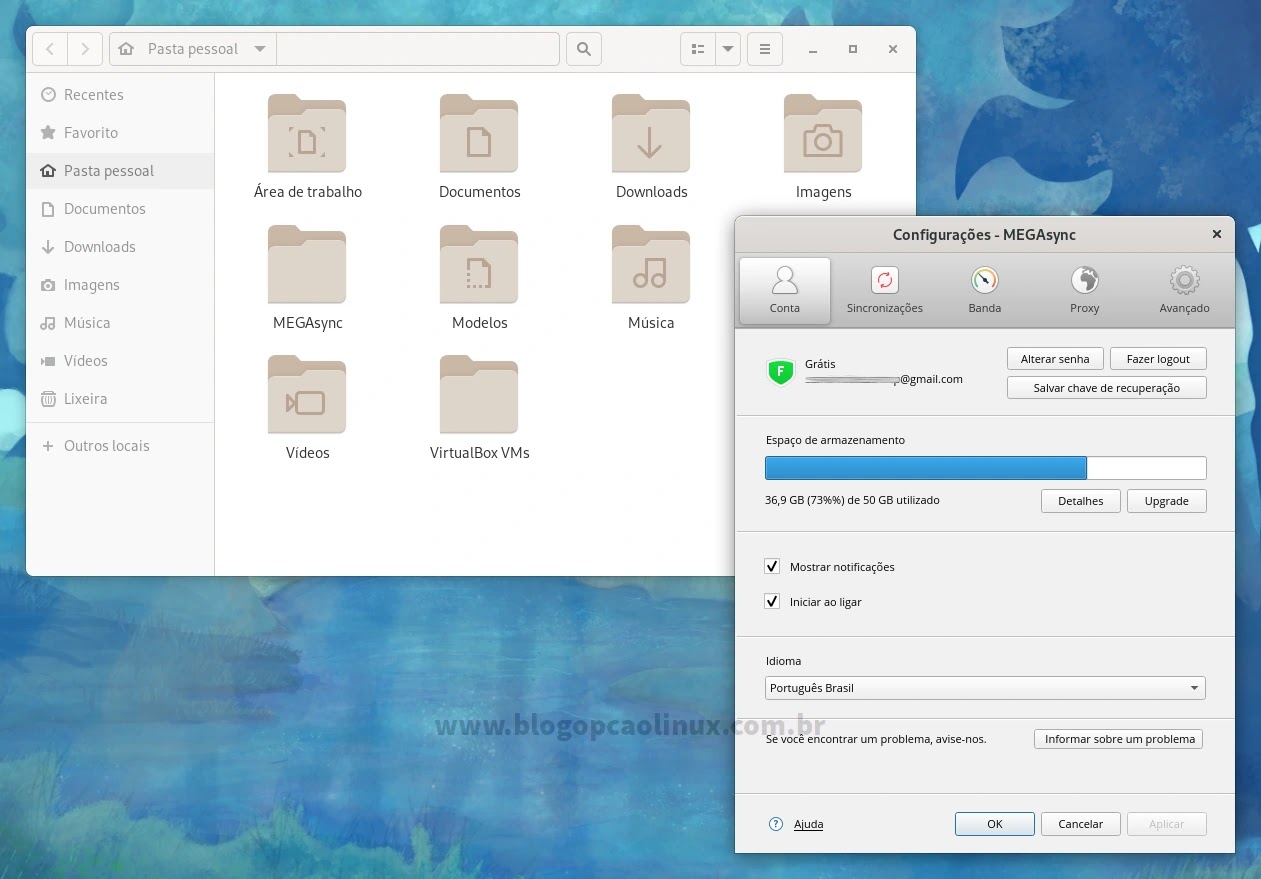Close the MEGAsync settings dialog

click(x=1217, y=234)
